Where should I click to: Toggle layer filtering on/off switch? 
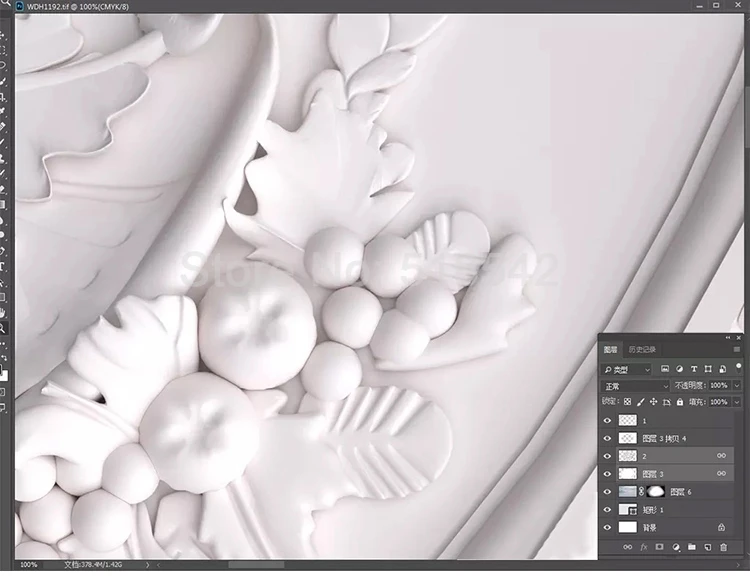[739, 368]
